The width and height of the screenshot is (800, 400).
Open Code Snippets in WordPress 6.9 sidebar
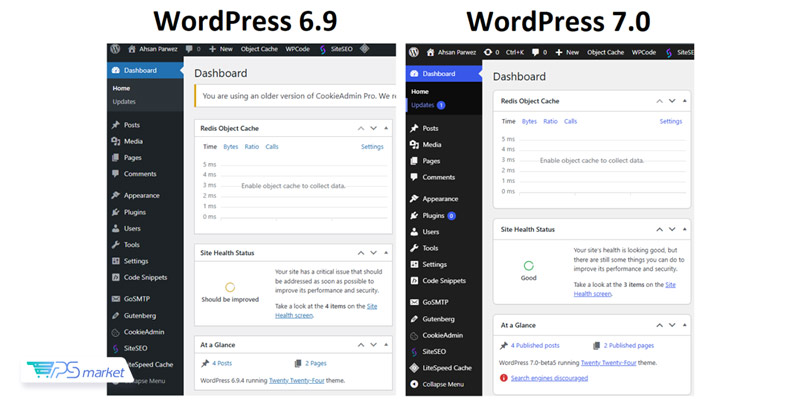(x=145, y=278)
